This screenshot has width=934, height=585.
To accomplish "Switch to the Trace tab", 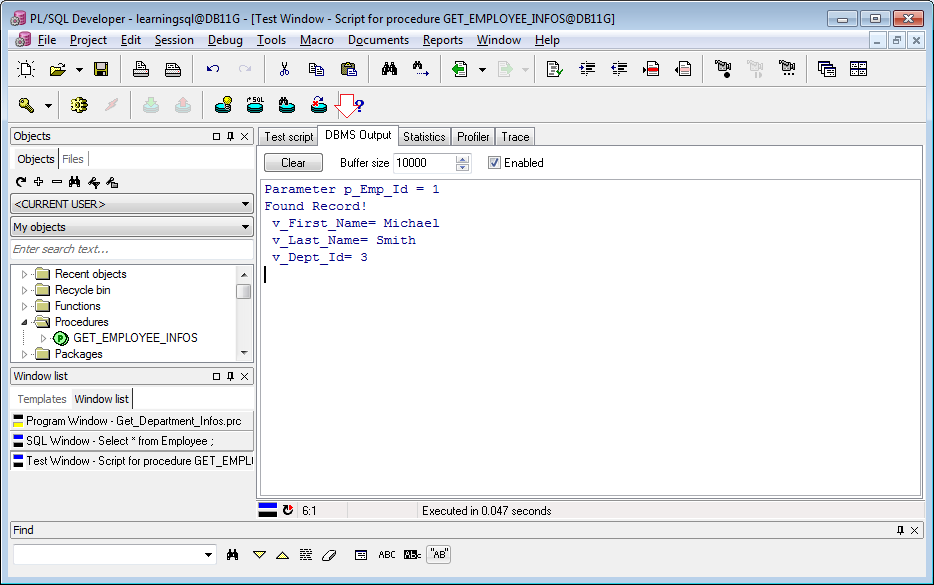I will [515, 137].
